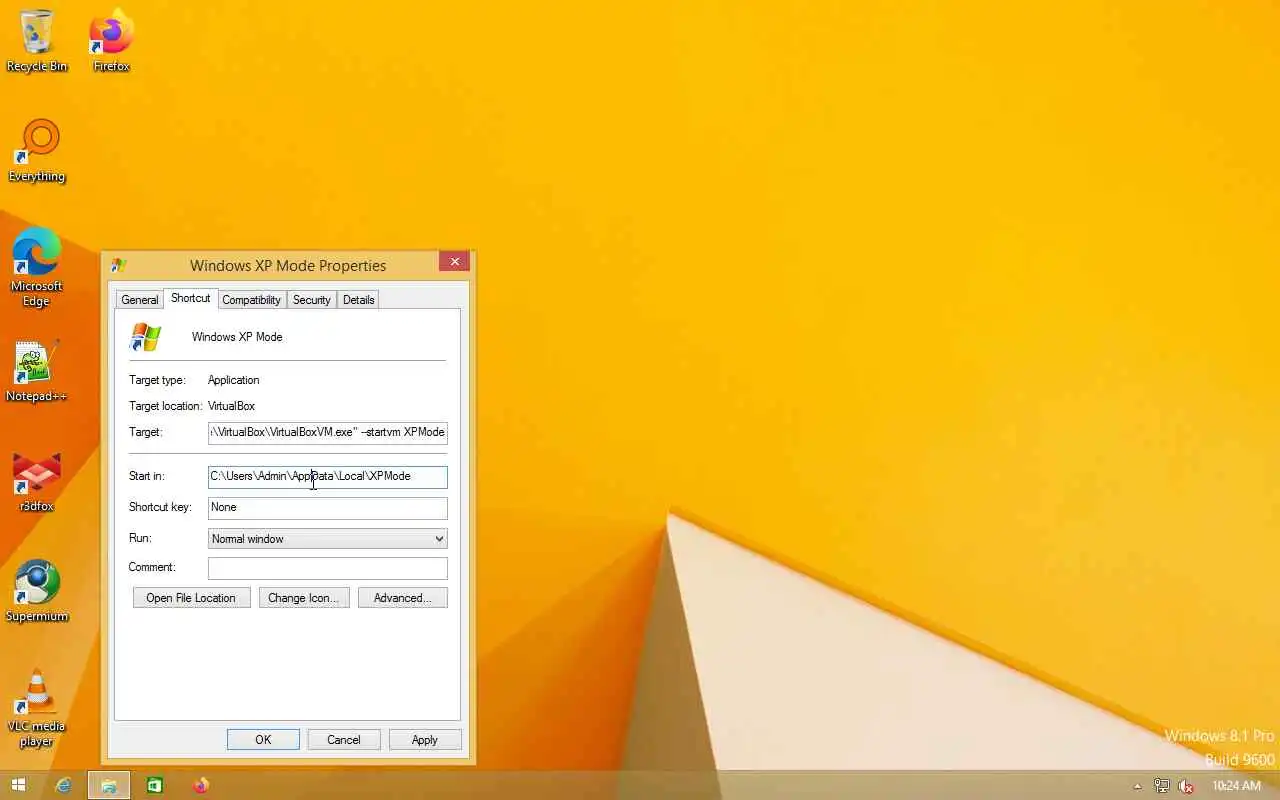Click the Apply button
Screen dimensions: 1280x800
click(425, 740)
